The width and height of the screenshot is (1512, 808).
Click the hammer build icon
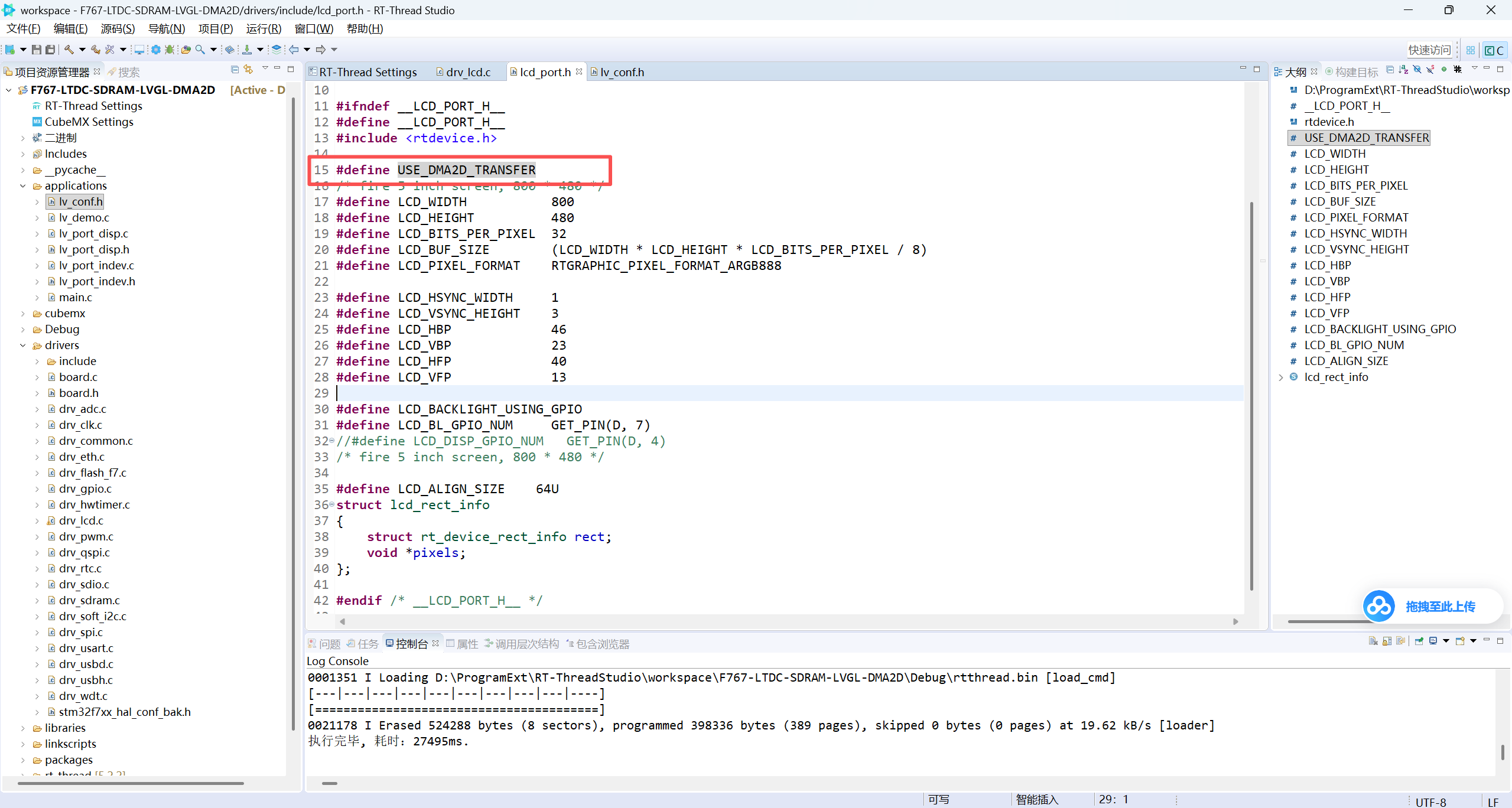(x=69, y=50)
